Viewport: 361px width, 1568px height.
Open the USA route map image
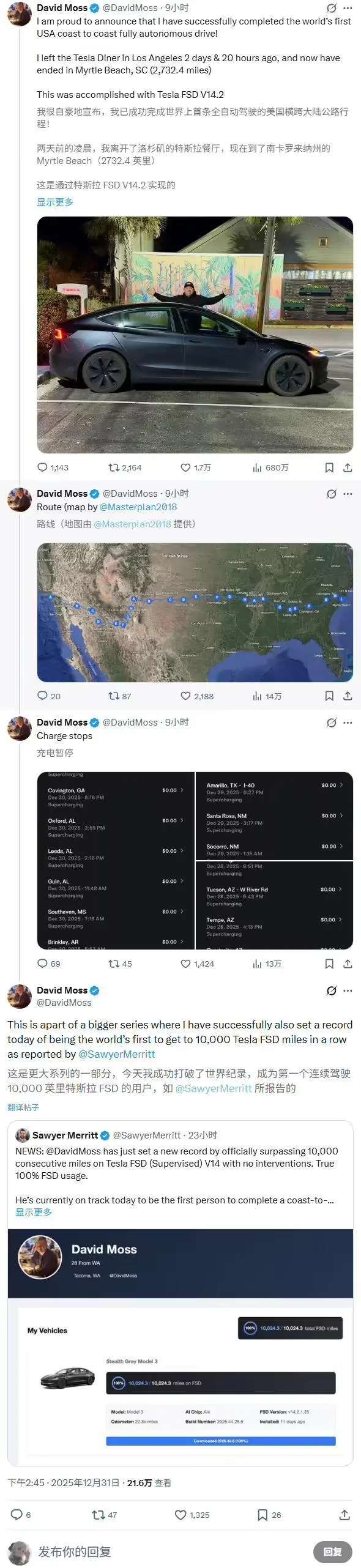tap(195, 612)
